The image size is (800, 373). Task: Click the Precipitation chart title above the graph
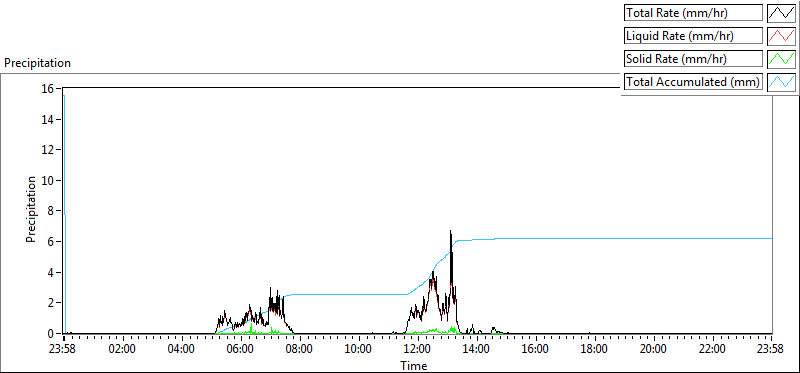(37, 63)
